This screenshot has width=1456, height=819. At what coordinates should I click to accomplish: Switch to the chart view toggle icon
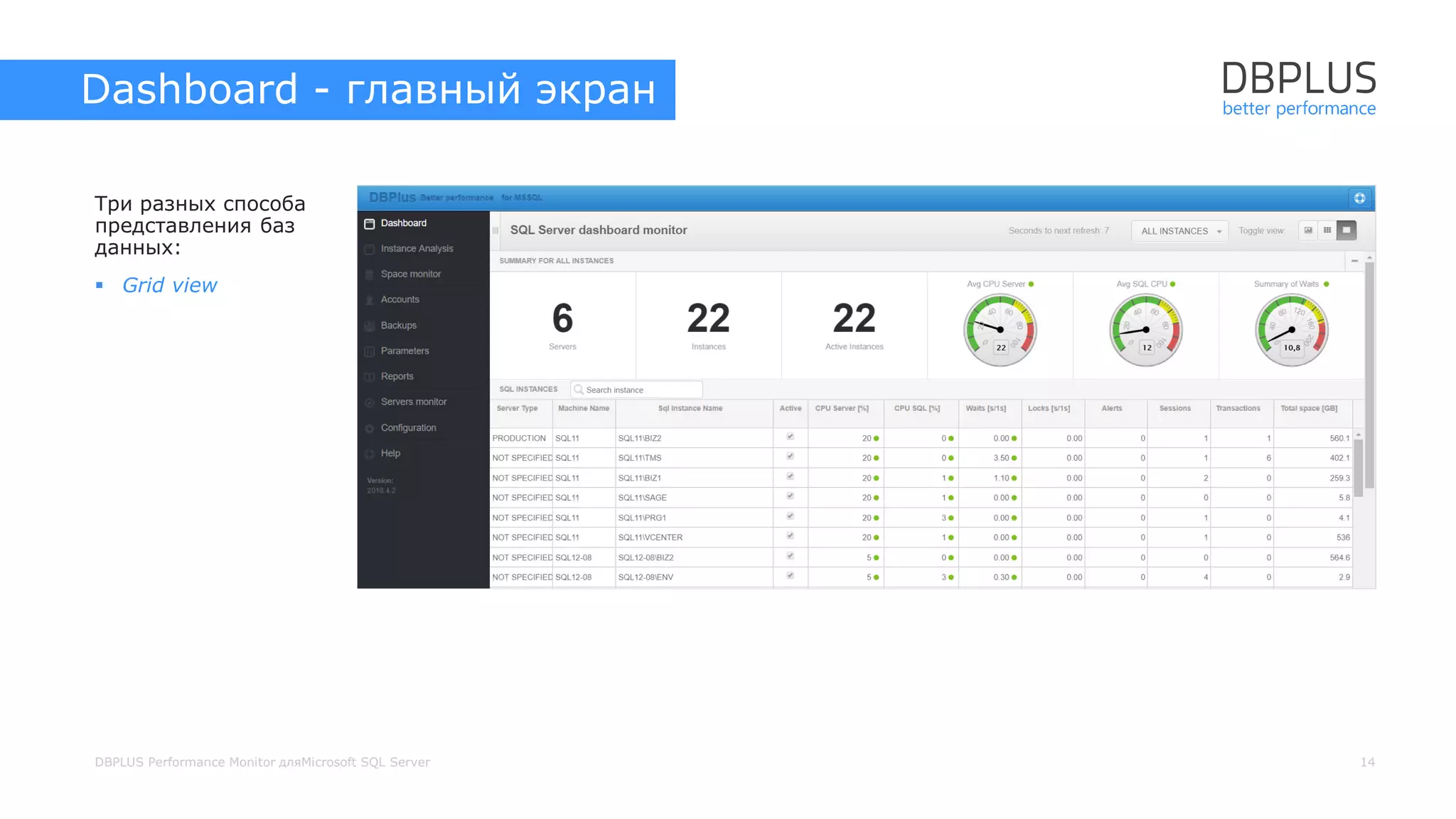tap(1308, 230)
